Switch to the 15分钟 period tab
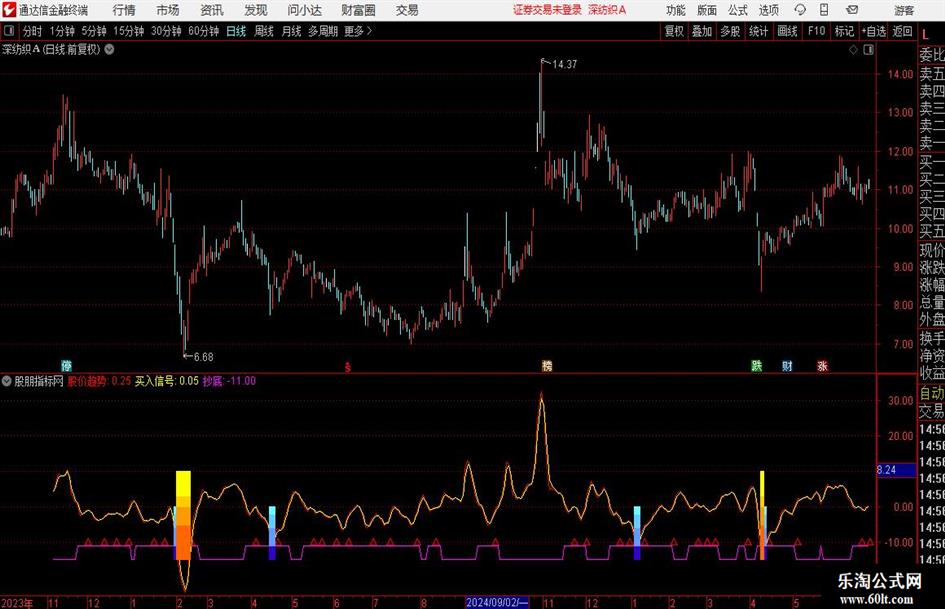 [128, 31]
